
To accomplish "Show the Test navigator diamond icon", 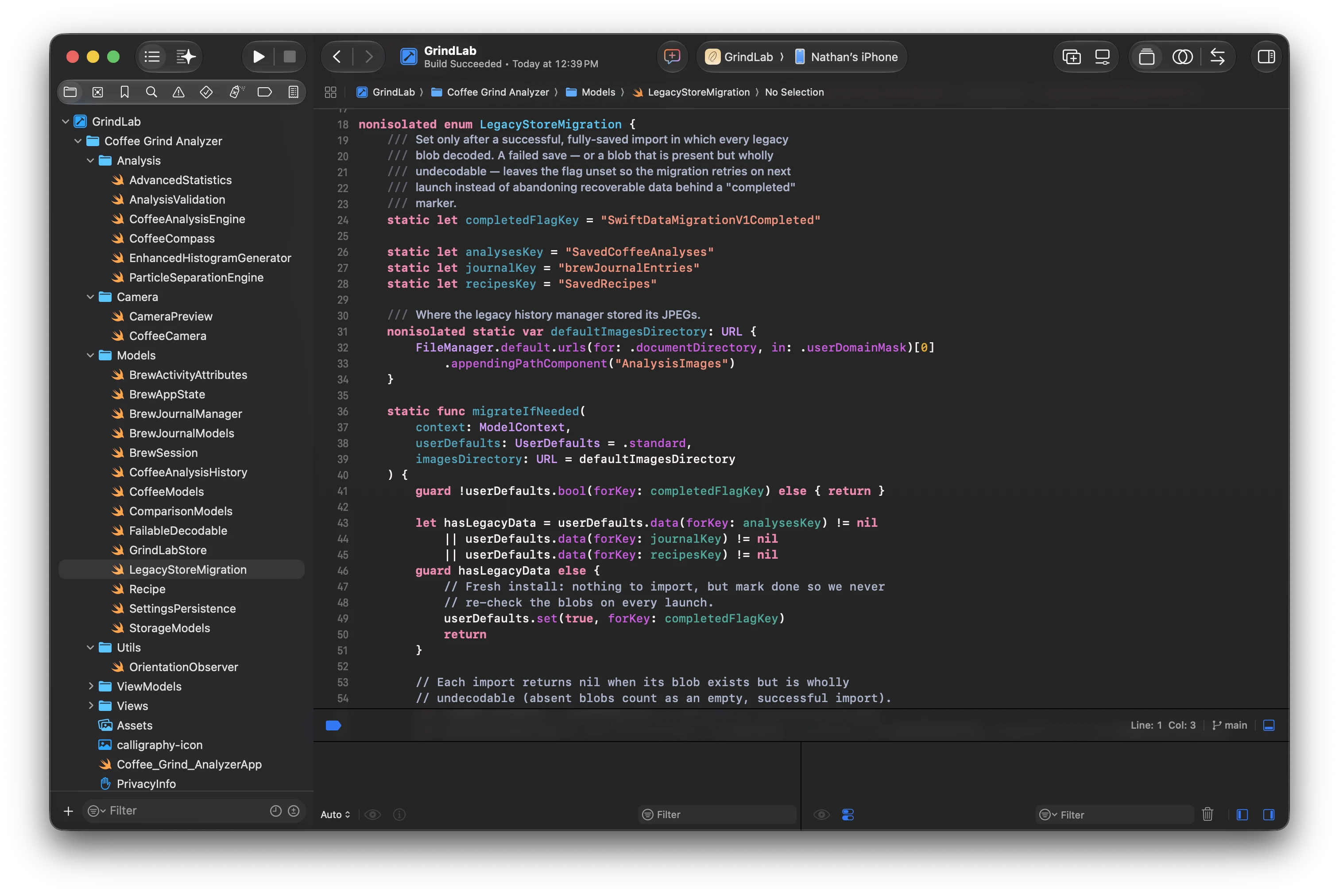I will pos(206,92).
